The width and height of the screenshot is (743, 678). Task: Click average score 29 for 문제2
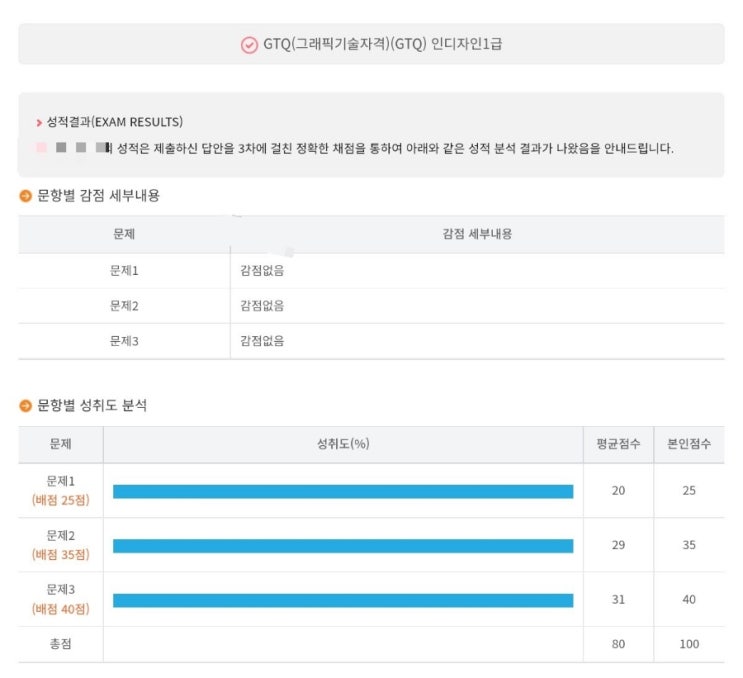pos(618,545)
